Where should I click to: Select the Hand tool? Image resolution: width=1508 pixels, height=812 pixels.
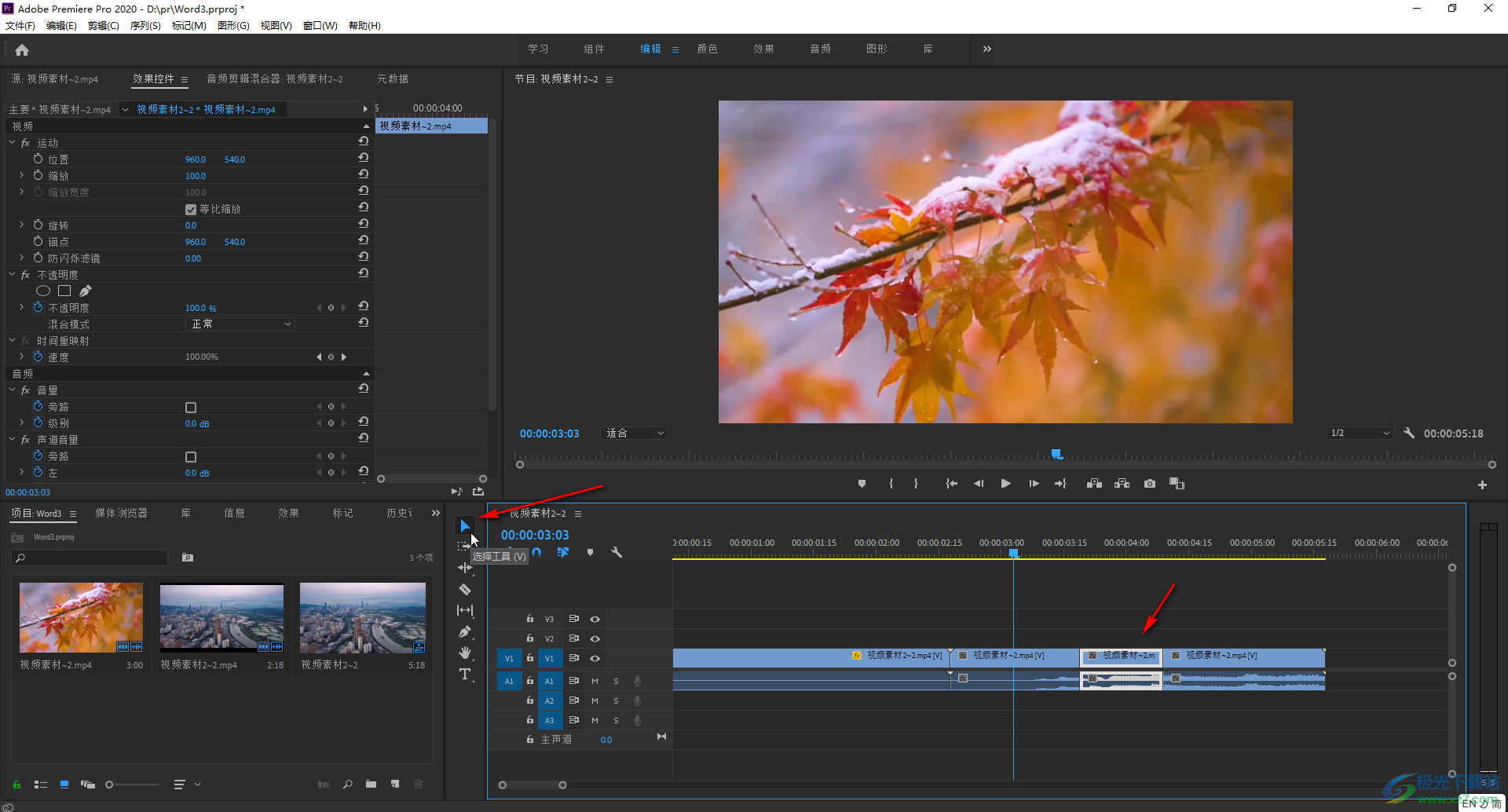tap(465, 653)
